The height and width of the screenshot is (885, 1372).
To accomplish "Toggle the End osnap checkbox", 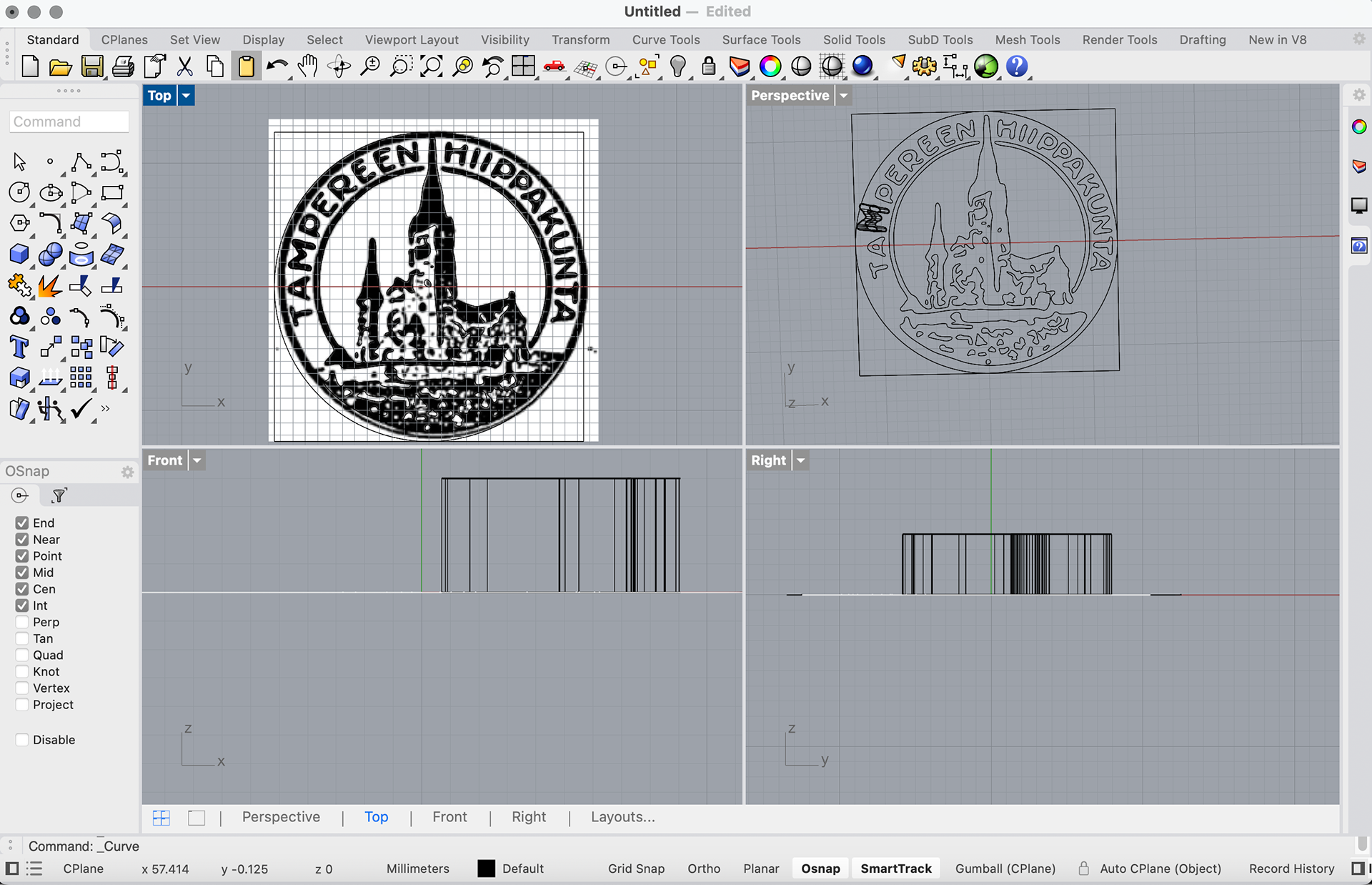I will 22,523.
